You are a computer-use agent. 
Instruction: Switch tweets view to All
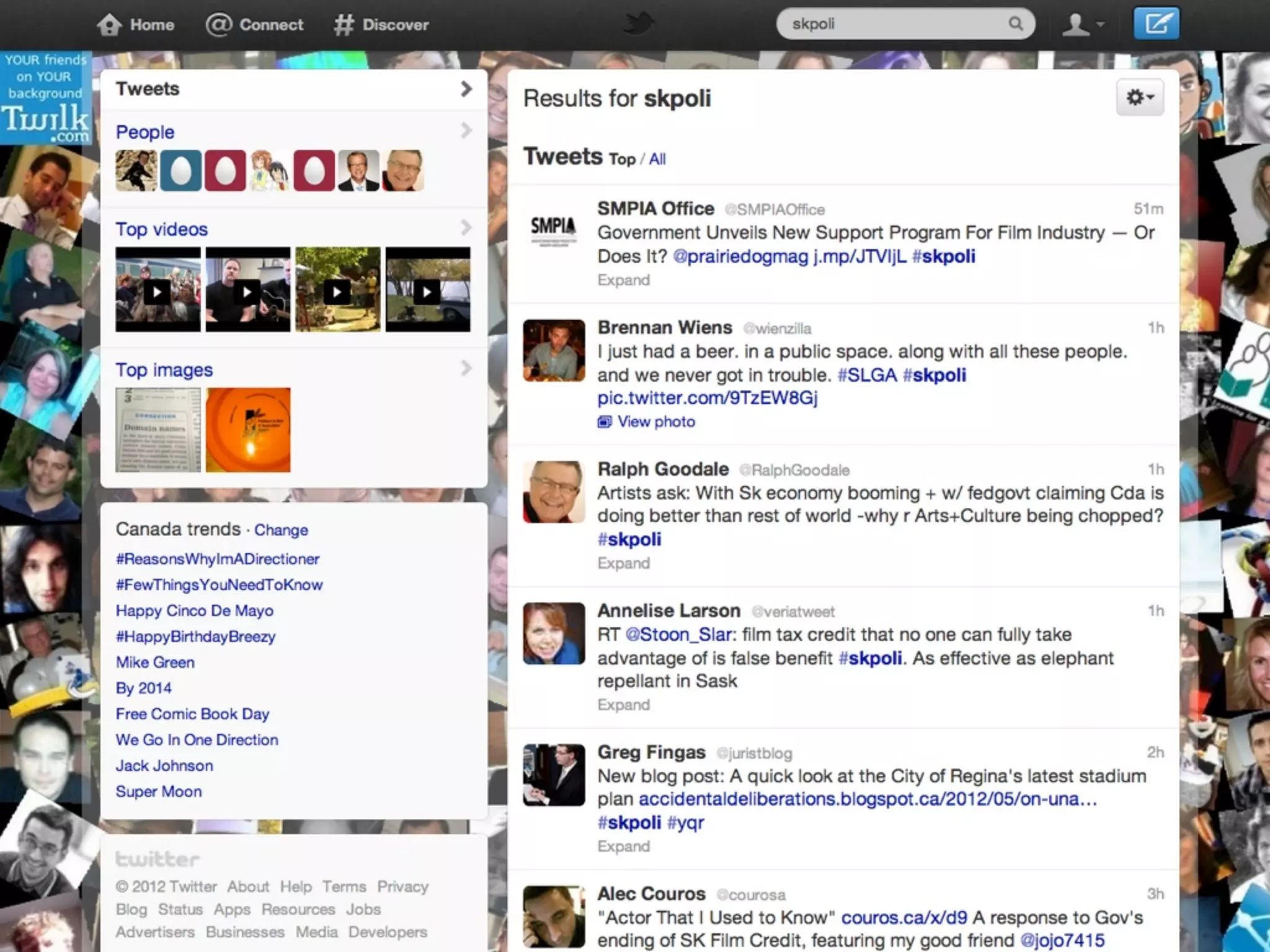click(657, 159)
